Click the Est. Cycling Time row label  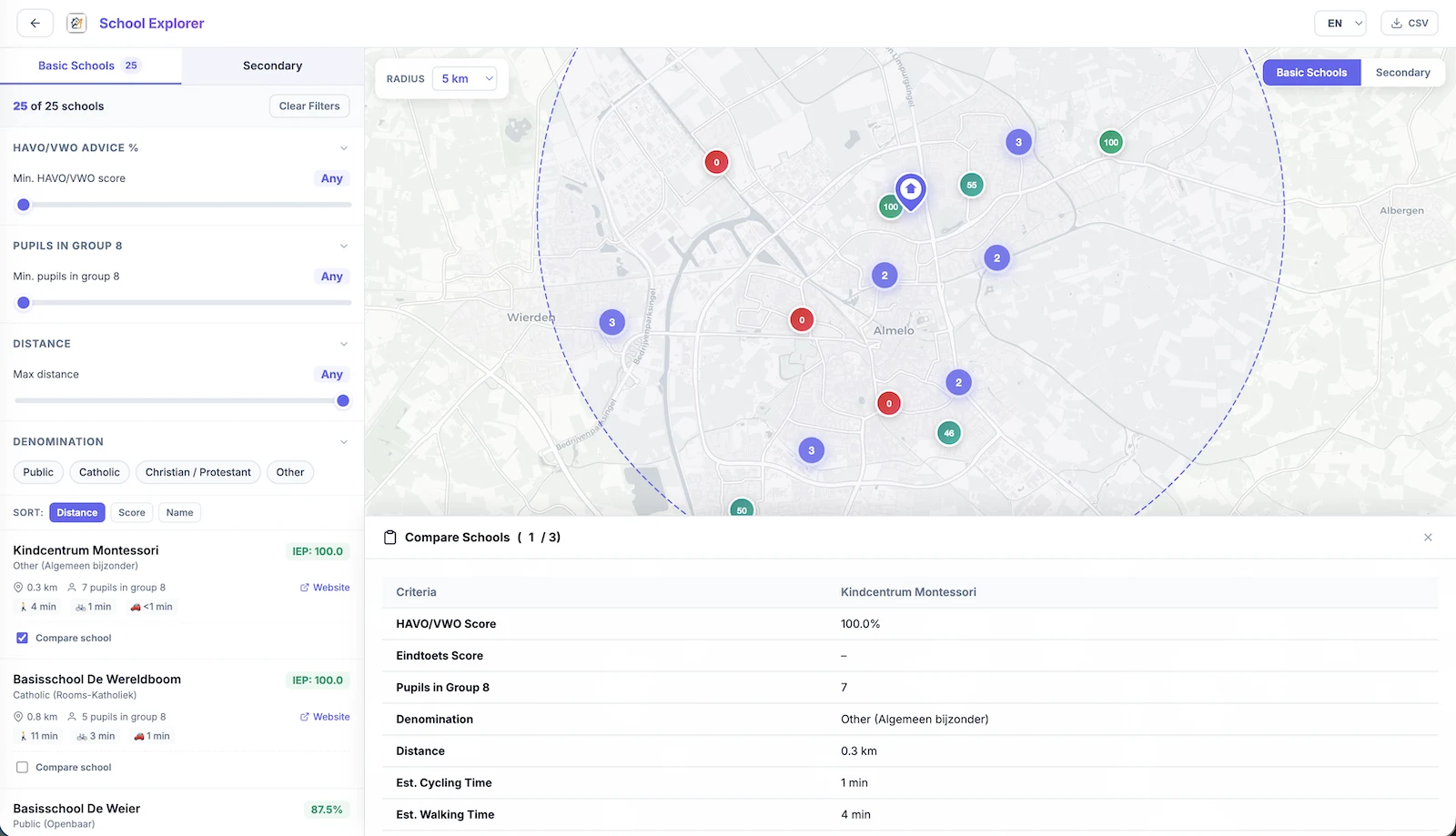pyautogui.click(x=444, y=783)
